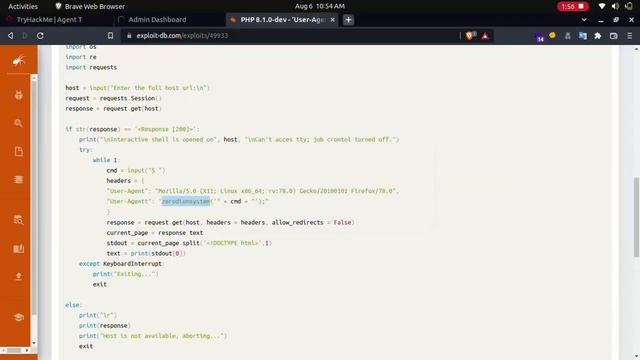Image resolution: width=640 pixels, height=360 pixels.
Task: Open volume icon in top bar
Action: [615, 6]
